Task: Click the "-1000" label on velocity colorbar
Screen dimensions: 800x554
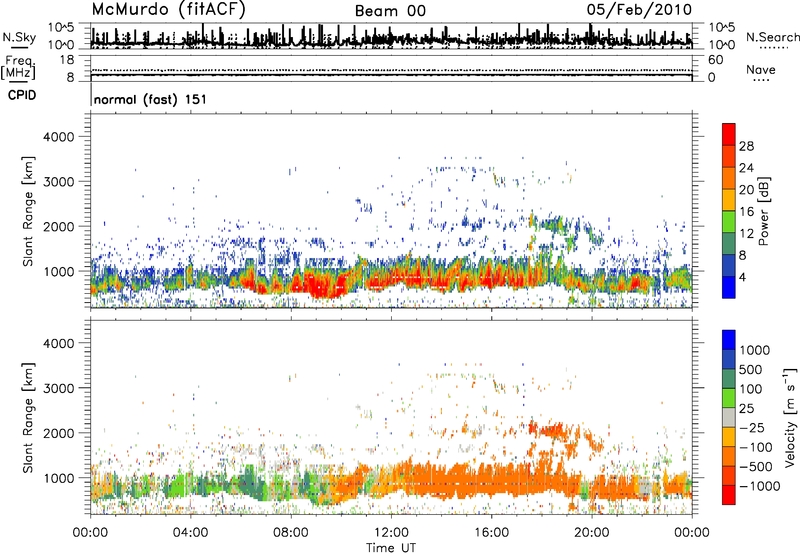Action: coord(760,486)
